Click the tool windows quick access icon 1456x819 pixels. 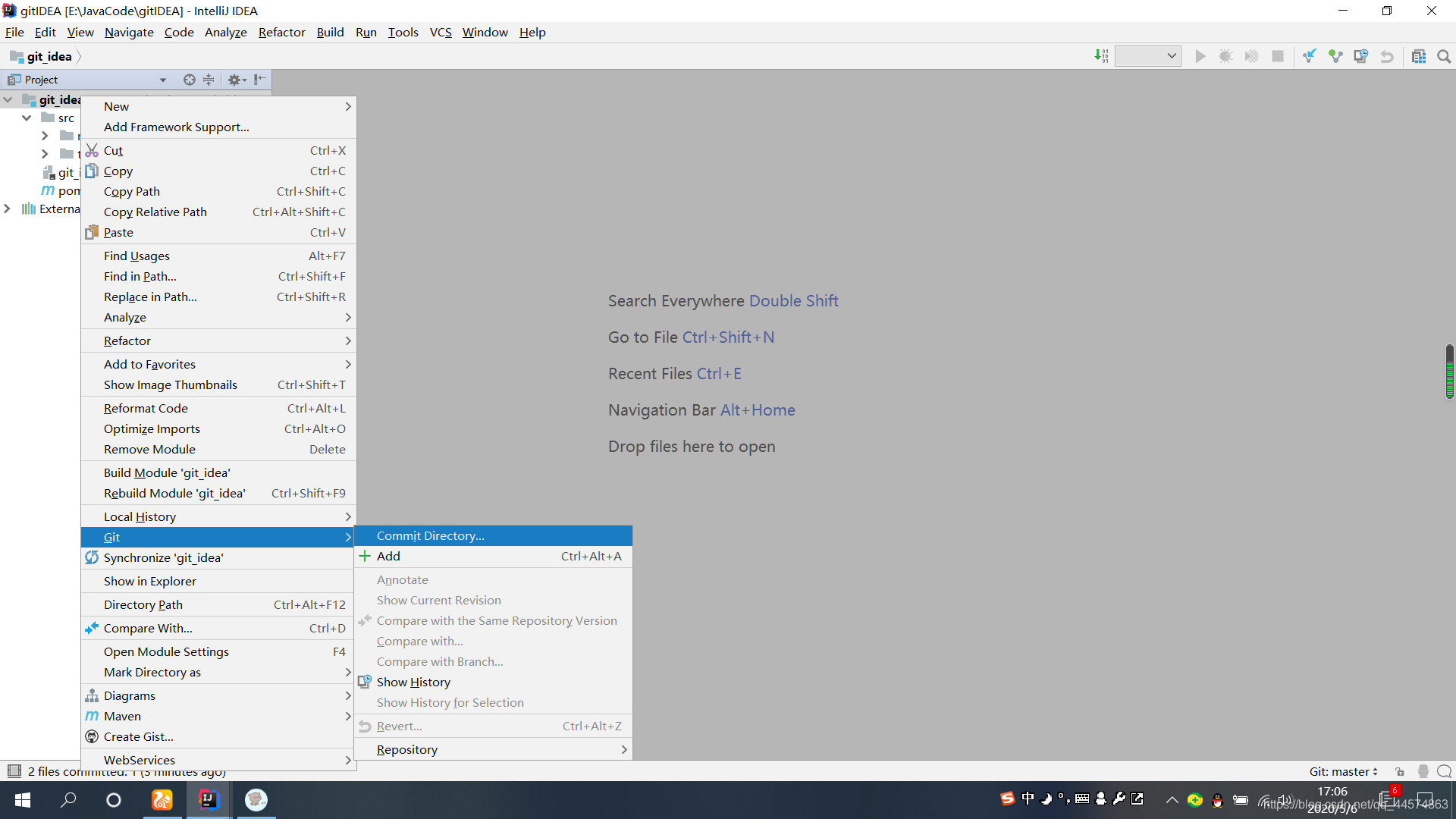point(14,771)
